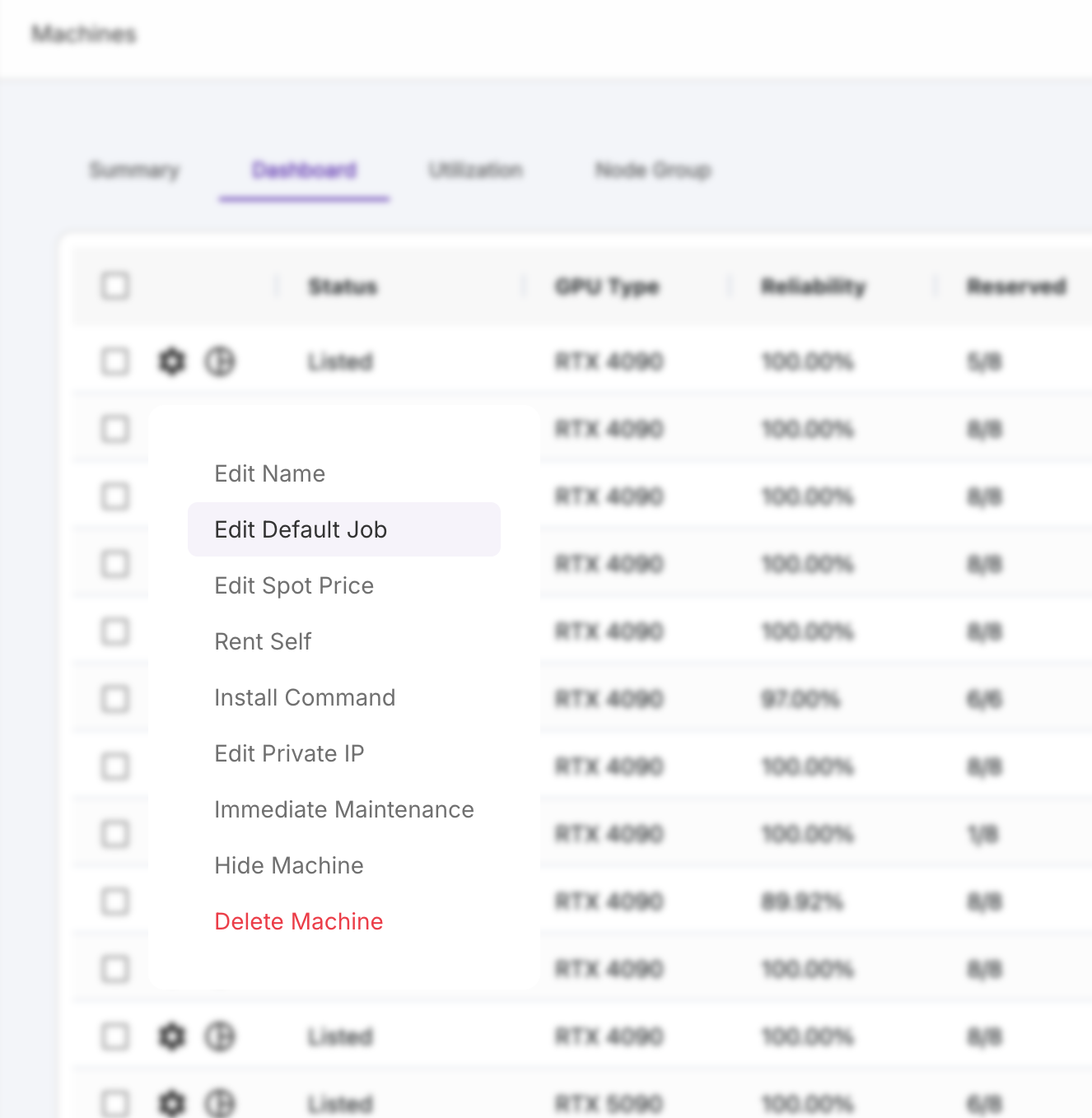Viewport: 1092px width, 1118px height.
Task: Click the red Delete Machine option
Action: pos(298,921)
